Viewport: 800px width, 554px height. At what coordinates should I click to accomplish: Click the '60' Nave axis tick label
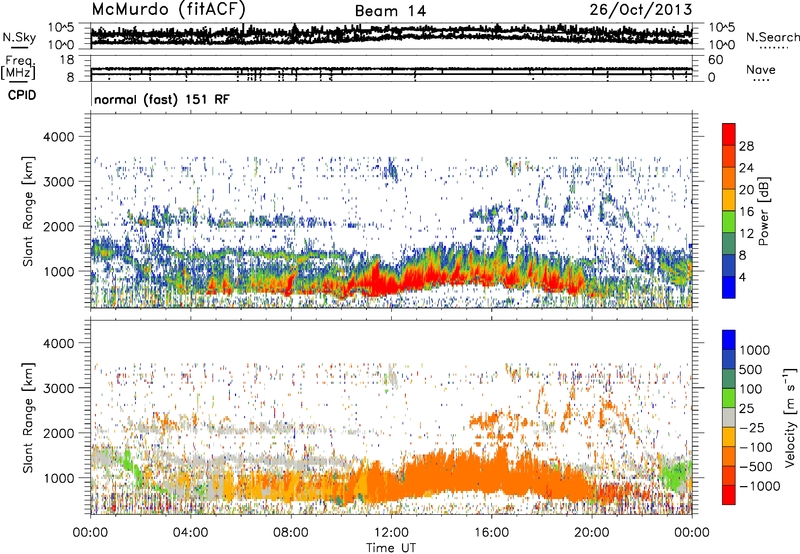point(715,60)
